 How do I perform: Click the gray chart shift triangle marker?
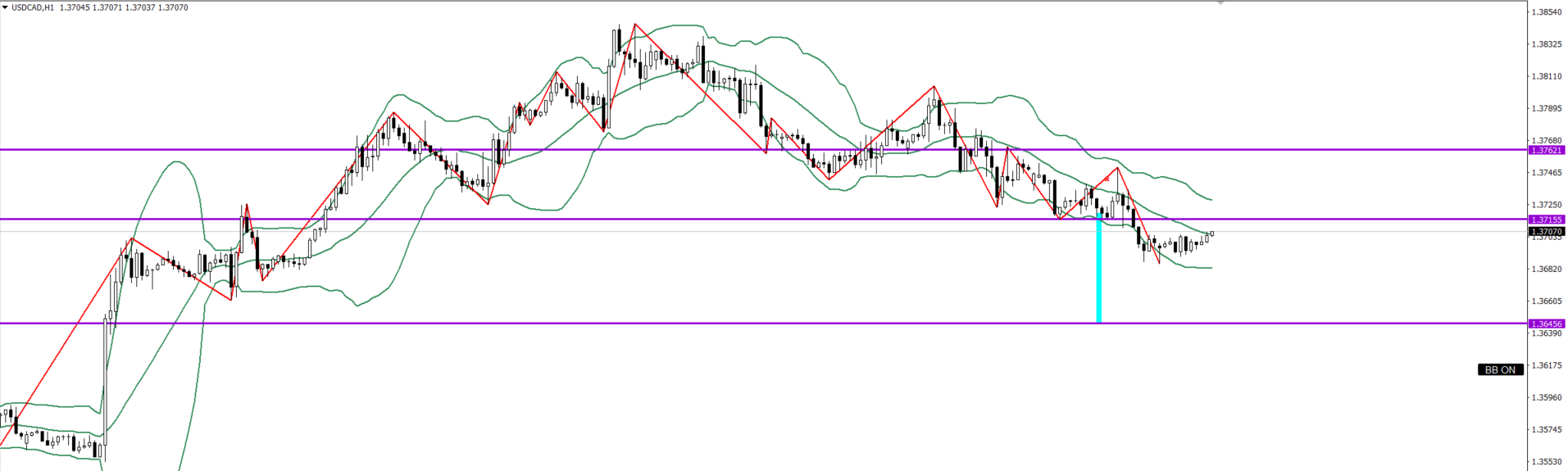click(x=1220, y=3)
